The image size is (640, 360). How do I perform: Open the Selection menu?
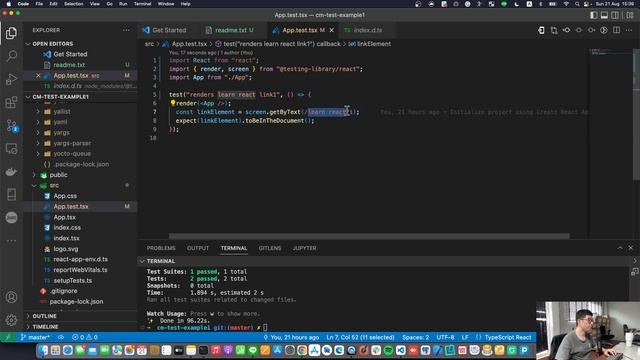click(x=73, y=4)
